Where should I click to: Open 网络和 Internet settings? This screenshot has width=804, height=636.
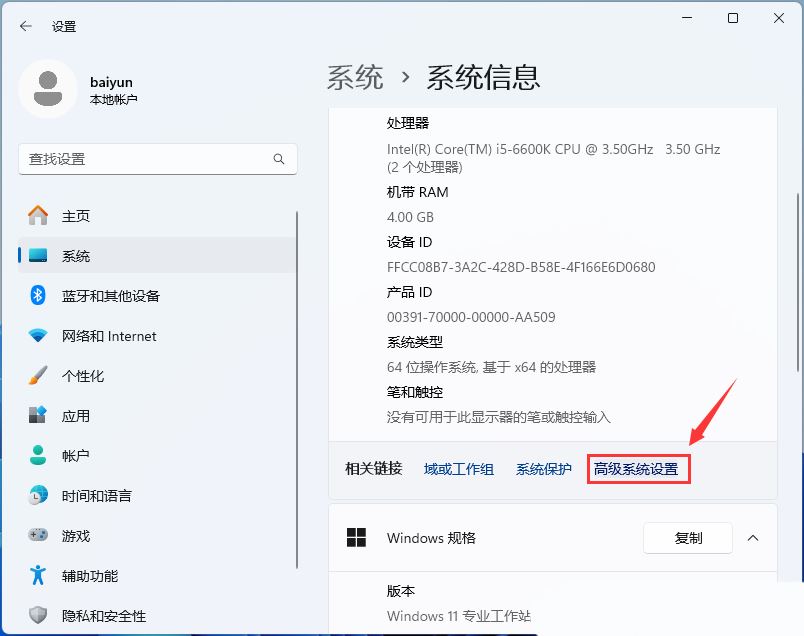pyautogui.click(x=110, y=336)
